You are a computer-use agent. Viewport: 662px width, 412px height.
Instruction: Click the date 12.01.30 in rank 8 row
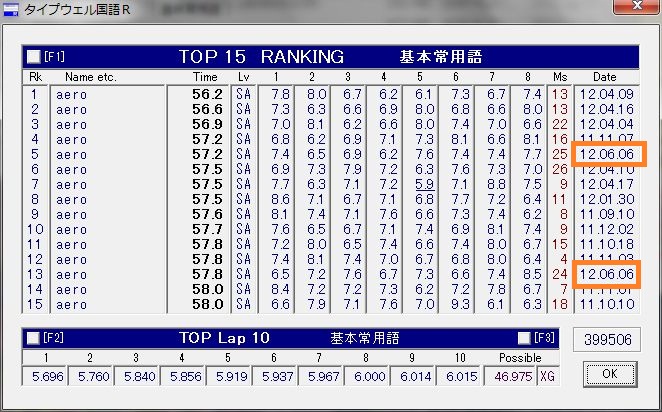[607, 199]
